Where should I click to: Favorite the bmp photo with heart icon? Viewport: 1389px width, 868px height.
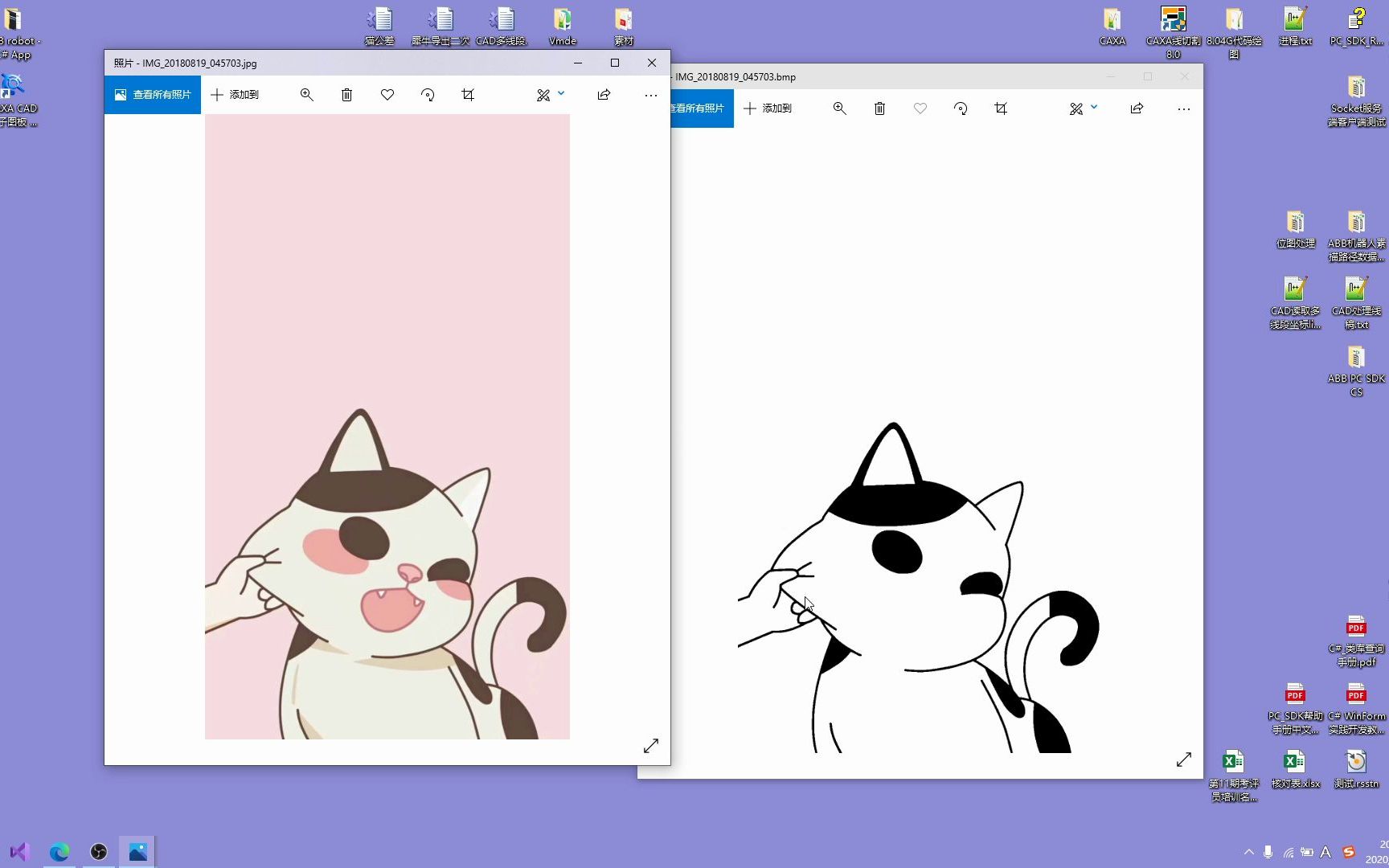click(x=920, y=108)
